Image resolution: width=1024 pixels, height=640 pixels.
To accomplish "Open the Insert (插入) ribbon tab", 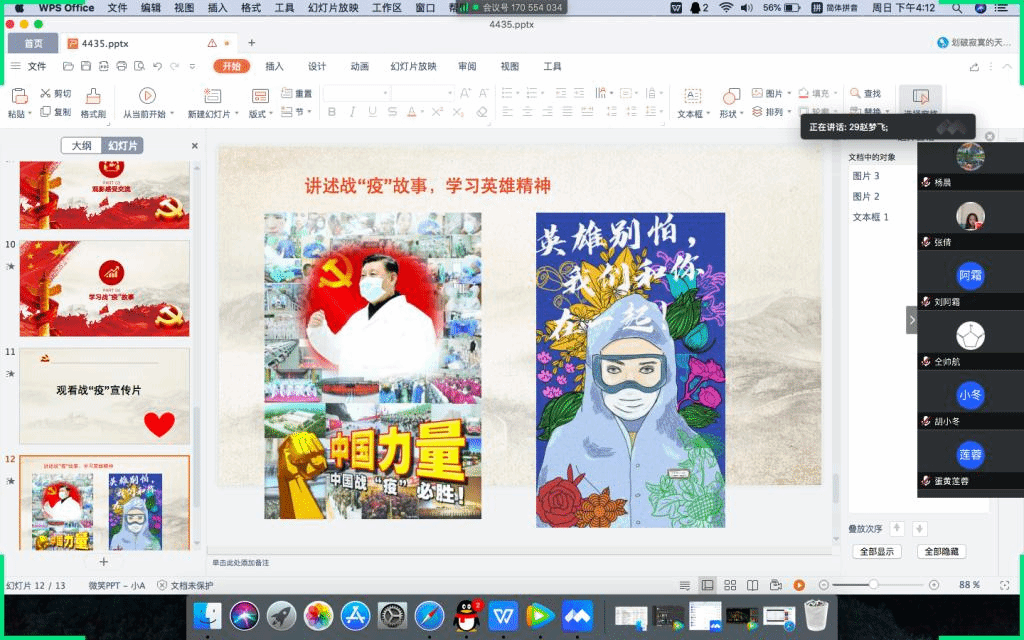I will coord(274,66).
